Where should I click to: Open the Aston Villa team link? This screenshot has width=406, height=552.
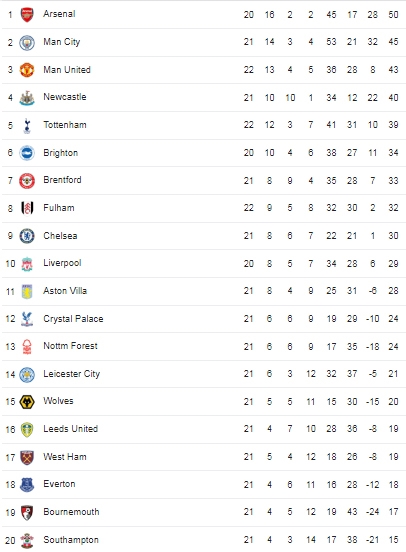(65, 291)
